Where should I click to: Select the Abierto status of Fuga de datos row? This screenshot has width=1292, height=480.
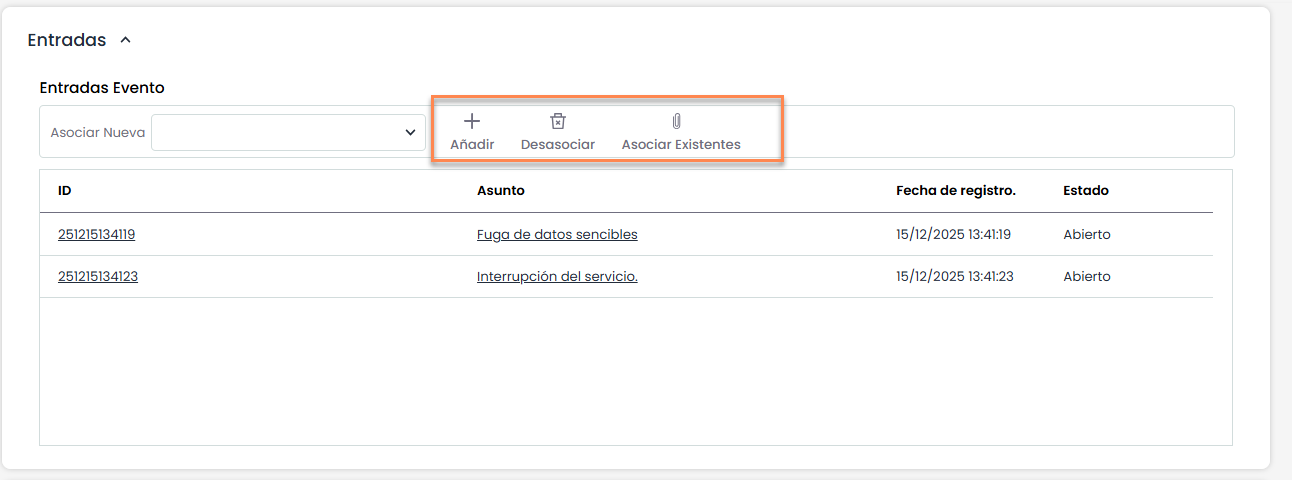1086,235
